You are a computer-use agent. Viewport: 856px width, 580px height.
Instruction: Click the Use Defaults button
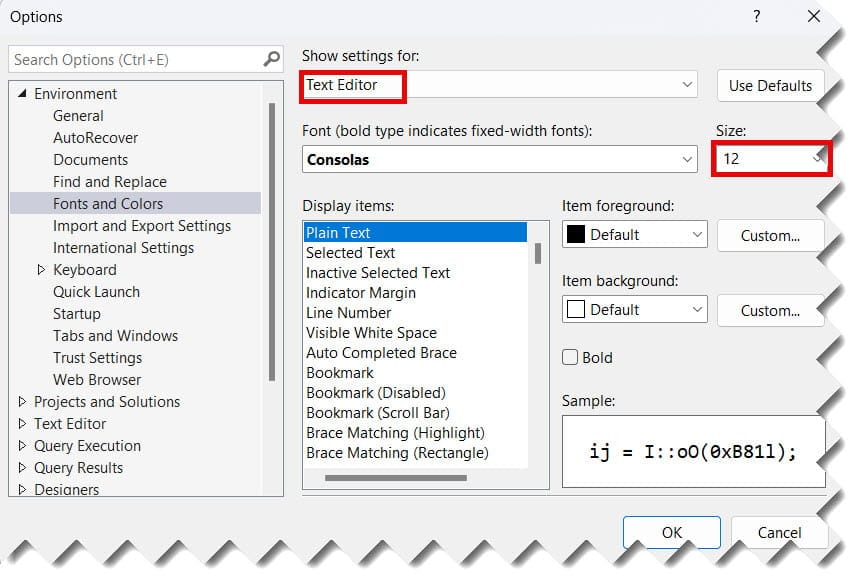[x=769, y=85]
